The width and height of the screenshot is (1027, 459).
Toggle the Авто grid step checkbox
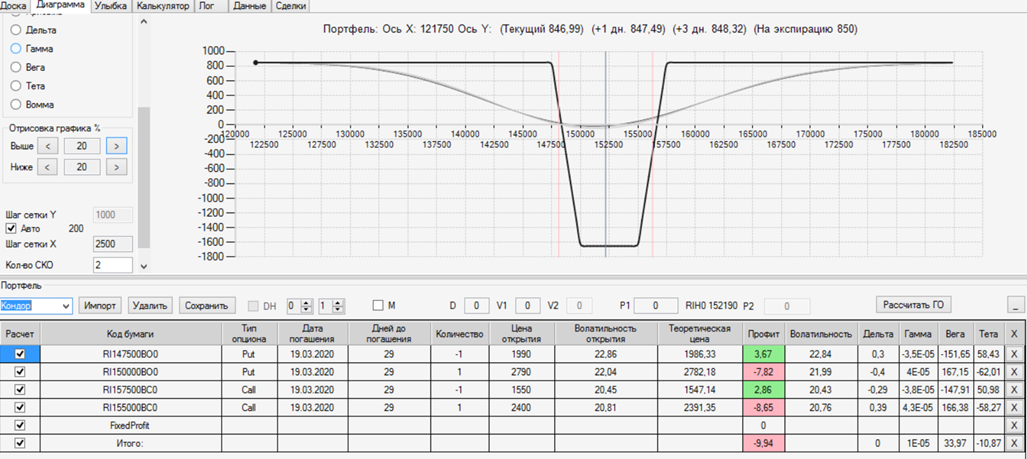(10, 229)
